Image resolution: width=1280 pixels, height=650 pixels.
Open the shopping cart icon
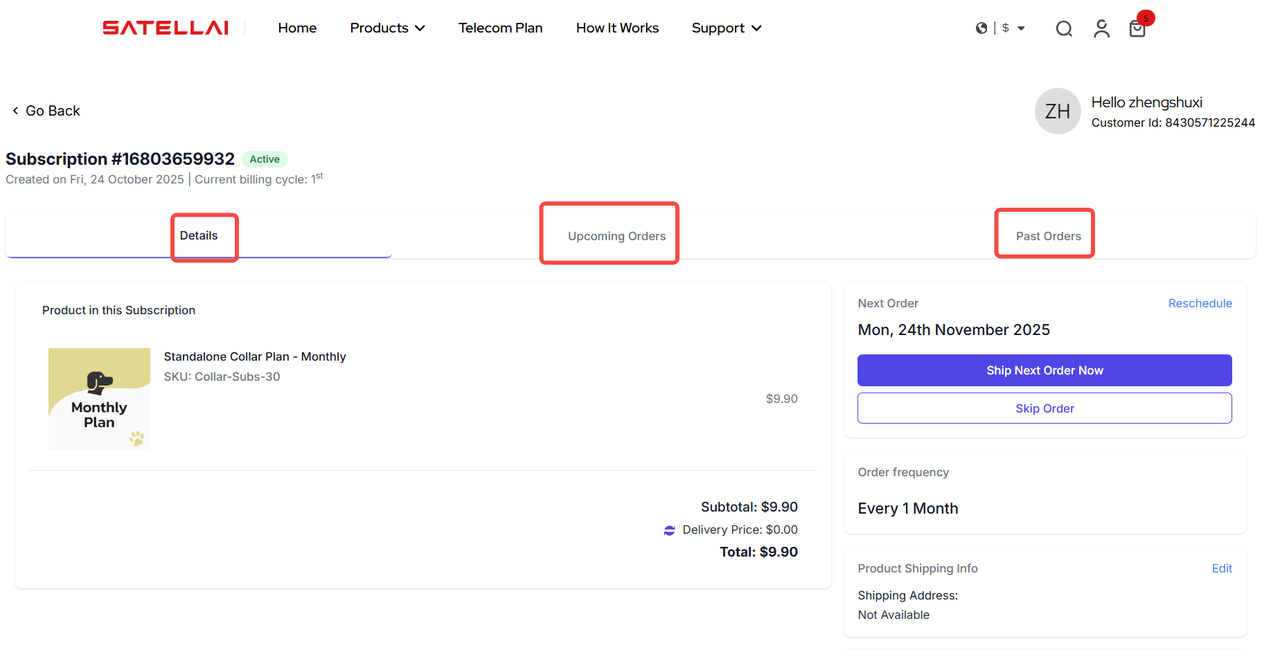pyautogui.click(x=1137, y=29)
